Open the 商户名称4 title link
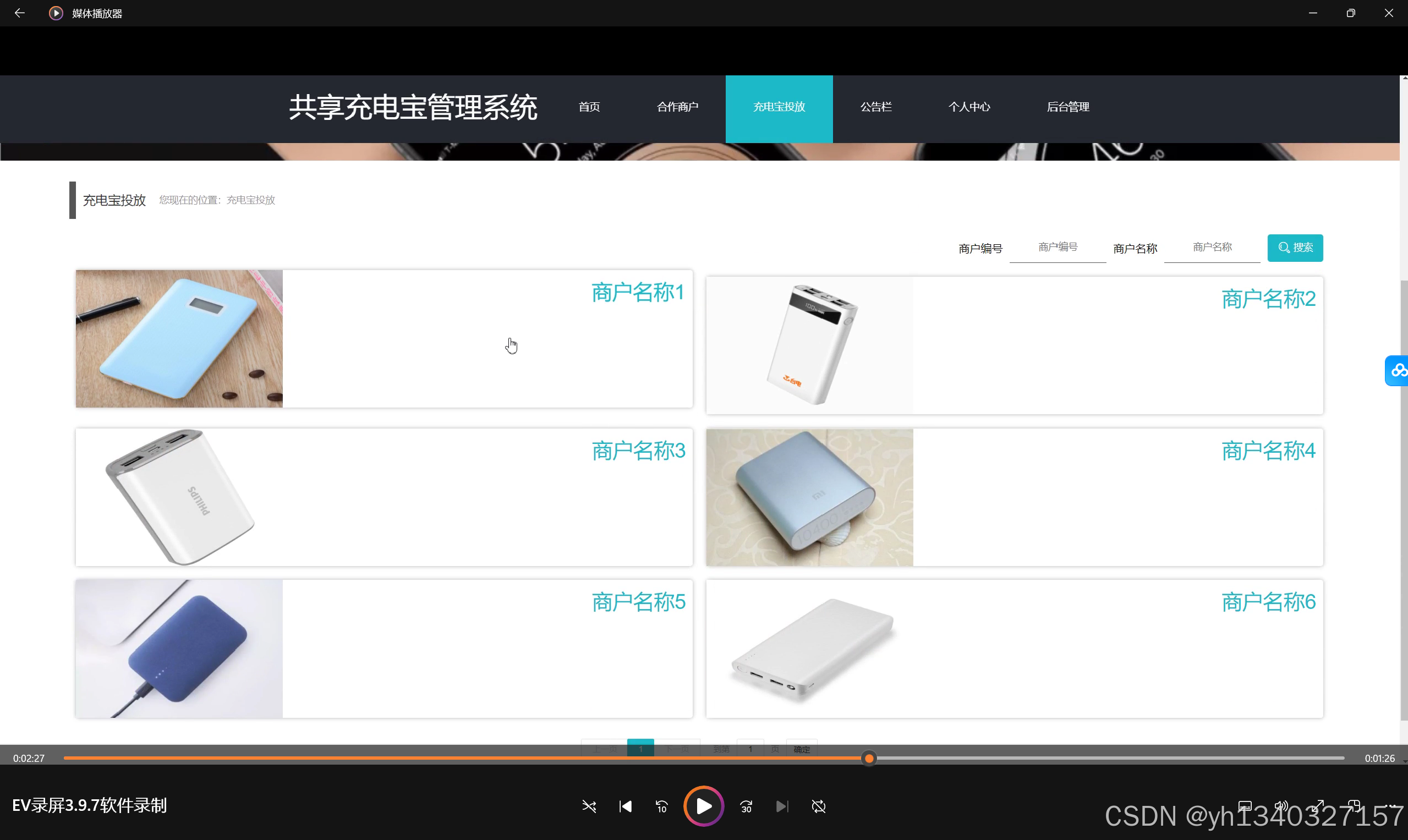This screenshot has width=1408, height=840. coord(1268,451)
